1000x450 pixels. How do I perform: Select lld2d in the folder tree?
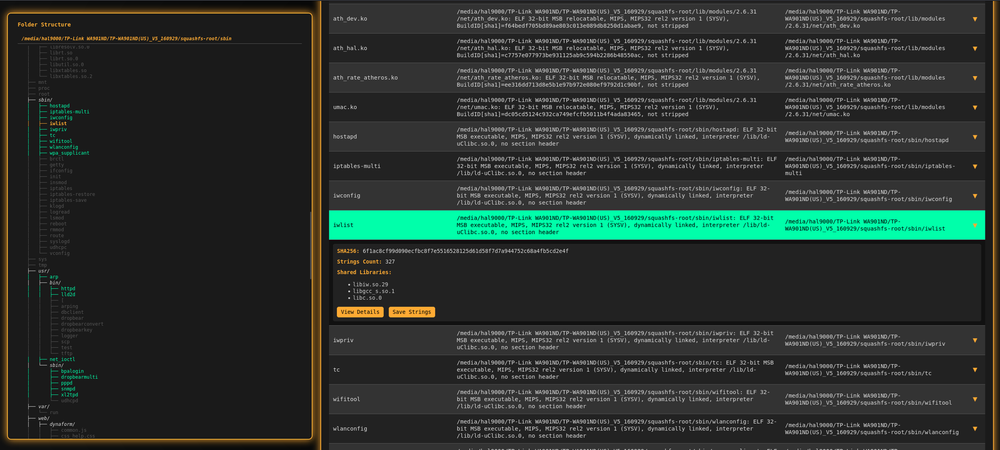pyautogui.click(x=68, y=294)
